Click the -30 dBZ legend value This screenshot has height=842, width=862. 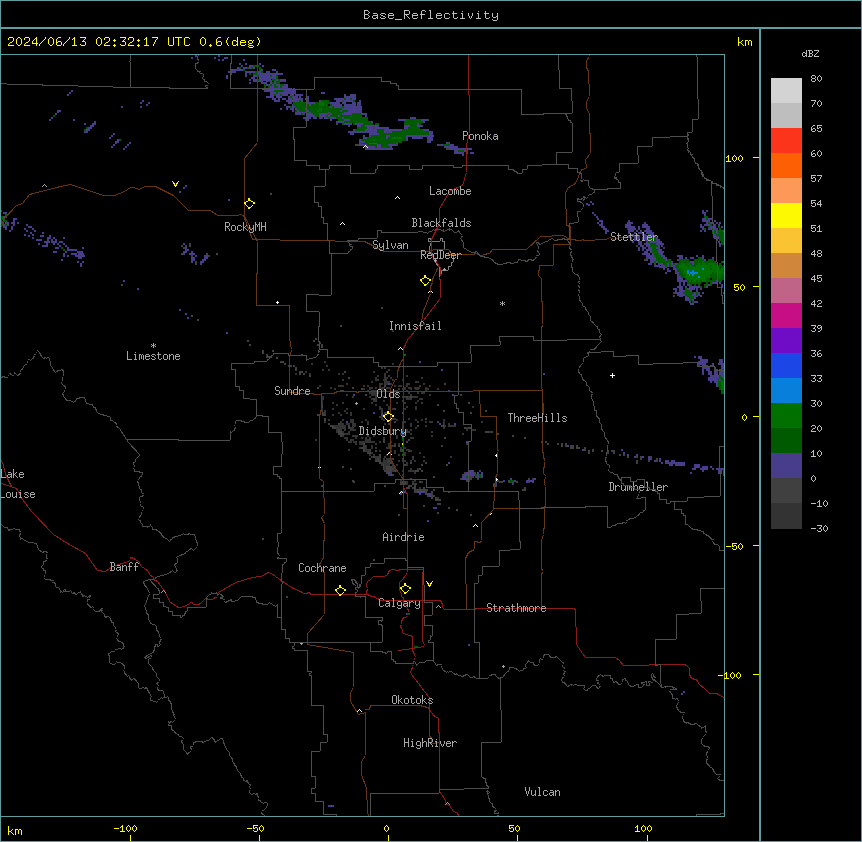819,528
